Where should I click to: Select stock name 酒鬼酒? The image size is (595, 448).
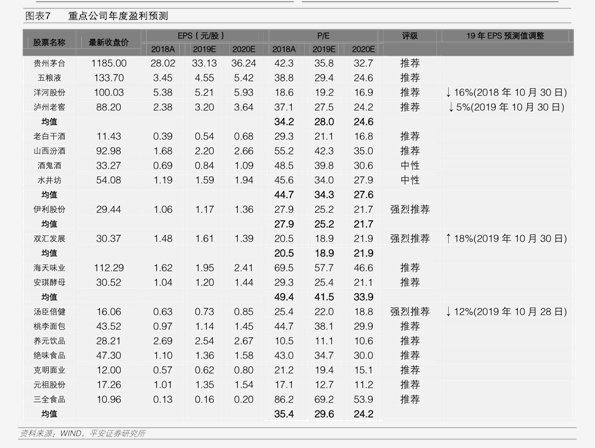pyautogui.click(x=49, y=165)
